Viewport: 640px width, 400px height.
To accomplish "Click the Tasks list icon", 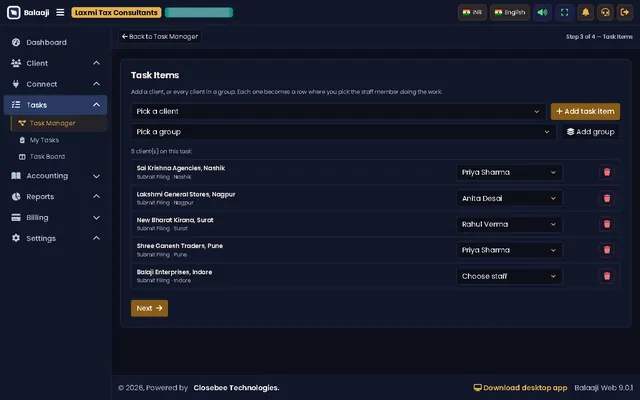I will pos(16,104).
